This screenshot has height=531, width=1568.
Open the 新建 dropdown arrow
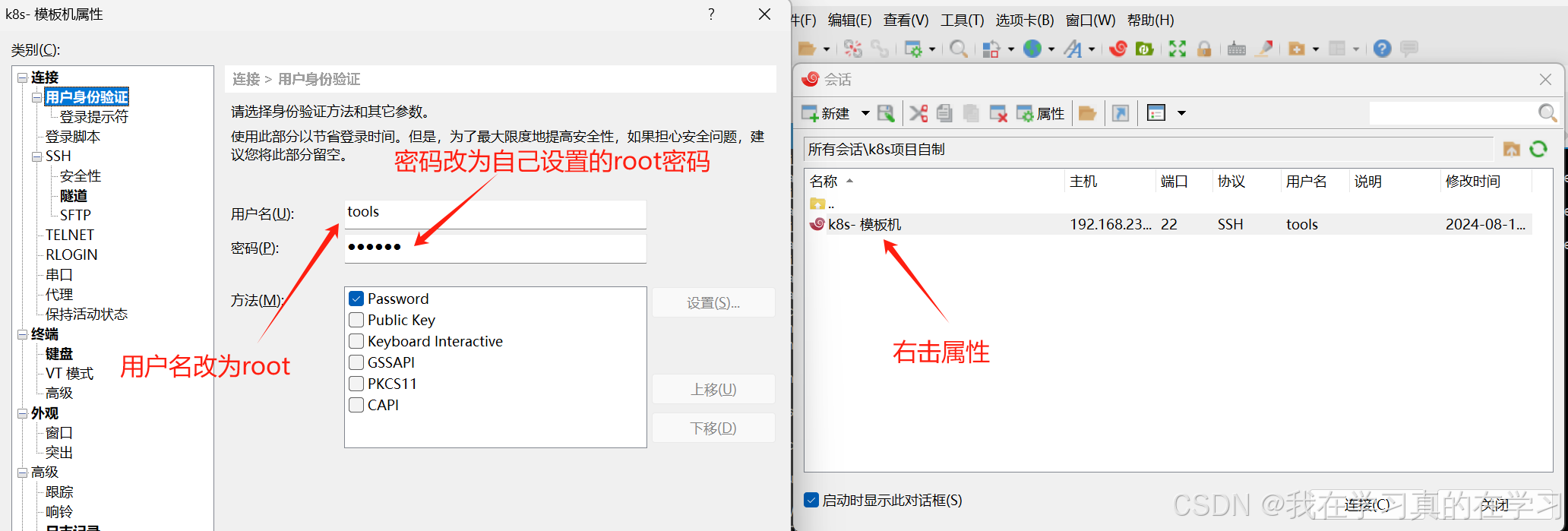click(865, 113)
